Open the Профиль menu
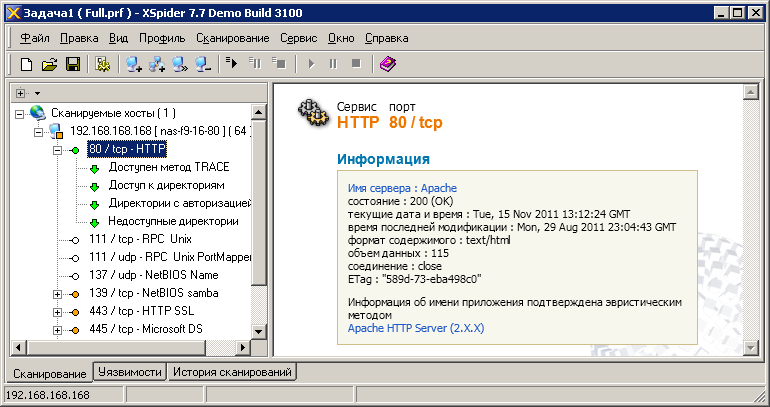The width and height of the screenshot is (770, 407). [162, 38]
